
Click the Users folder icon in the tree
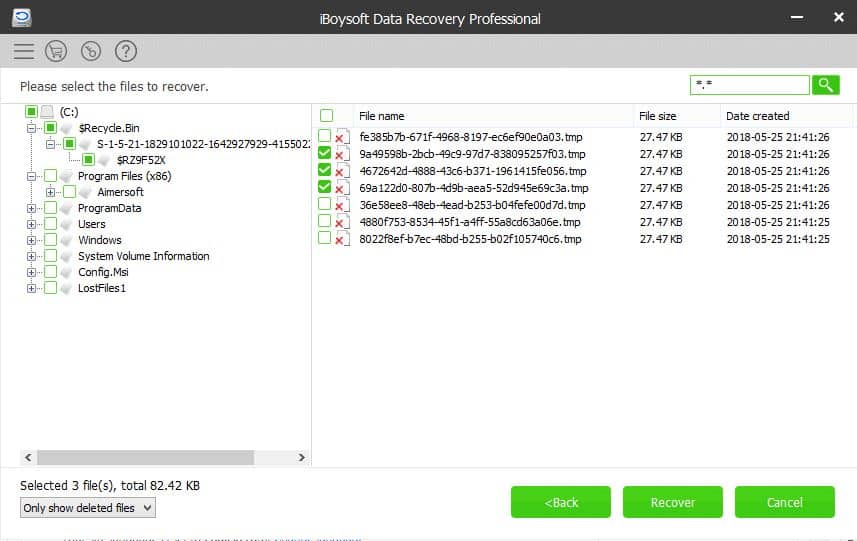(x=67, y=225)
